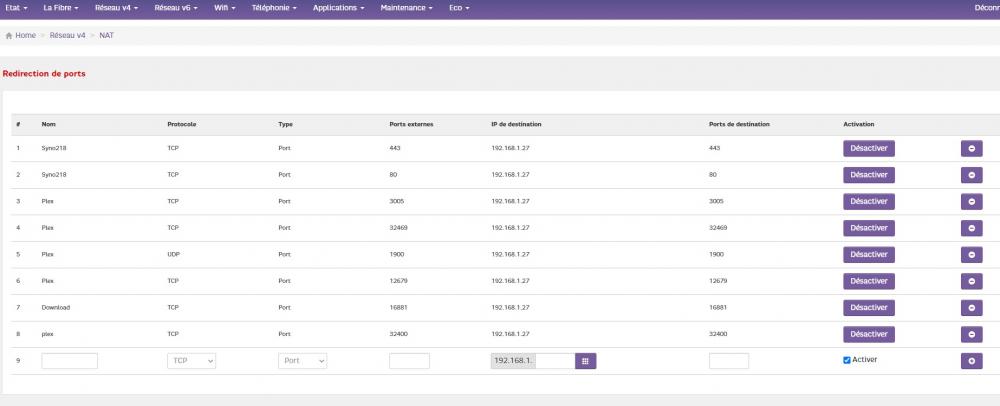The image size is (1000, 406).
Task: Remove the Download port 16881 rule
Action: [971, 308]
